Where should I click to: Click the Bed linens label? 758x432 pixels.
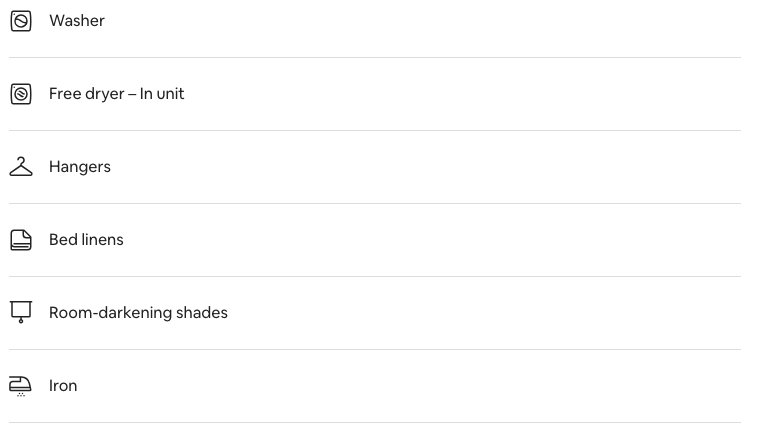(x=86, y=240)
